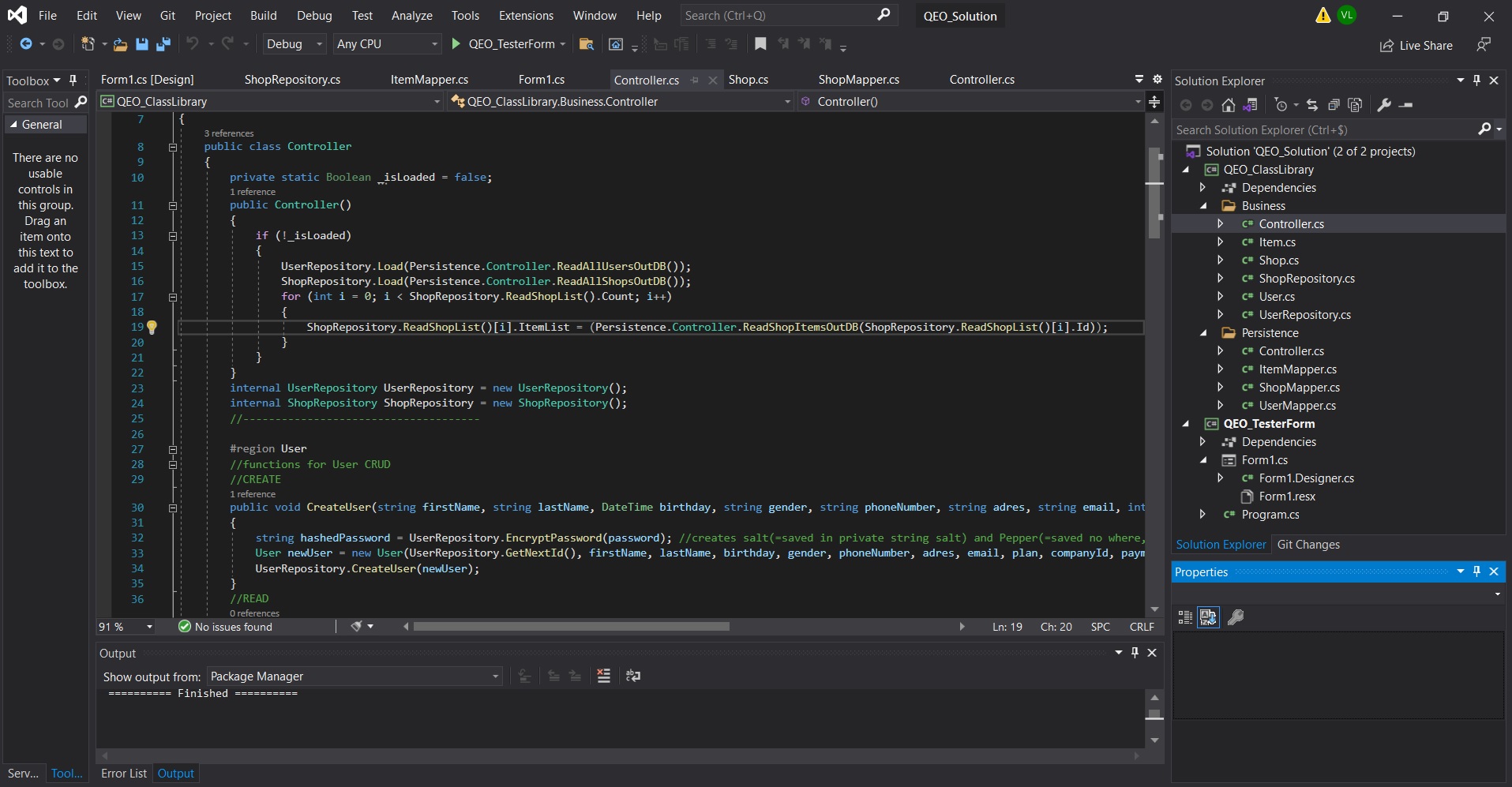Image resolution: width=1512 pixels, height=787 pixels.
Task: Click the Undo arrow icon
Action: 193,44
